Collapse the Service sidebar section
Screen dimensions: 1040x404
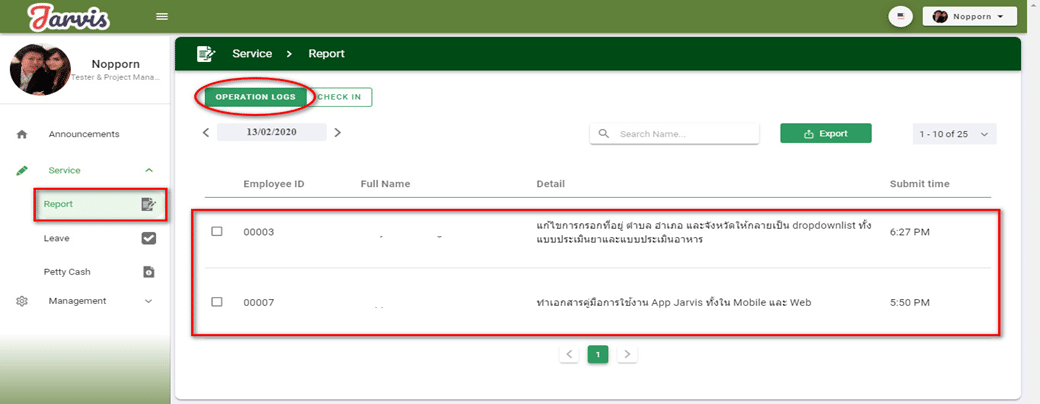tap(149, 170)
